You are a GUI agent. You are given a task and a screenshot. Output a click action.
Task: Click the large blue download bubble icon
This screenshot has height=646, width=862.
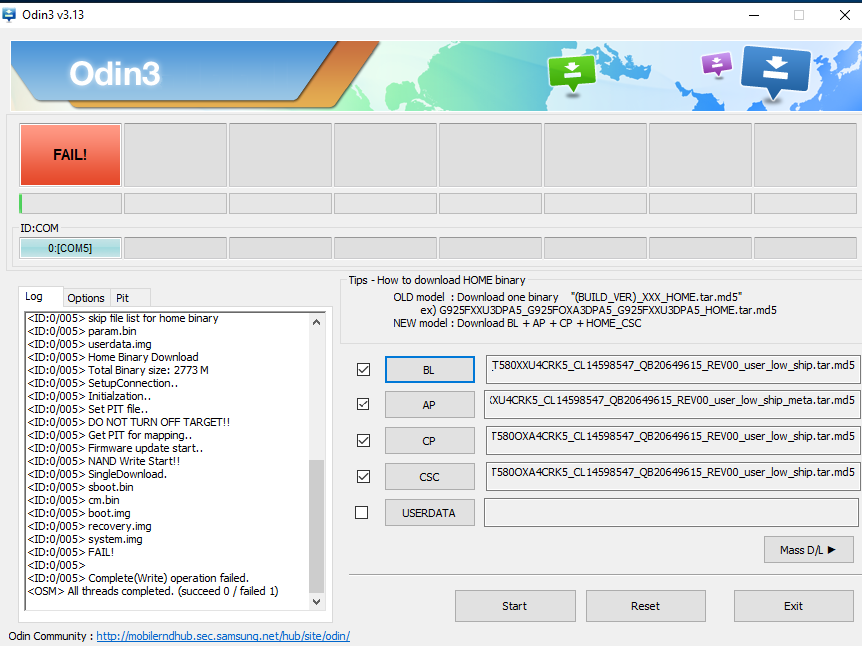click(x=775, y=71)
